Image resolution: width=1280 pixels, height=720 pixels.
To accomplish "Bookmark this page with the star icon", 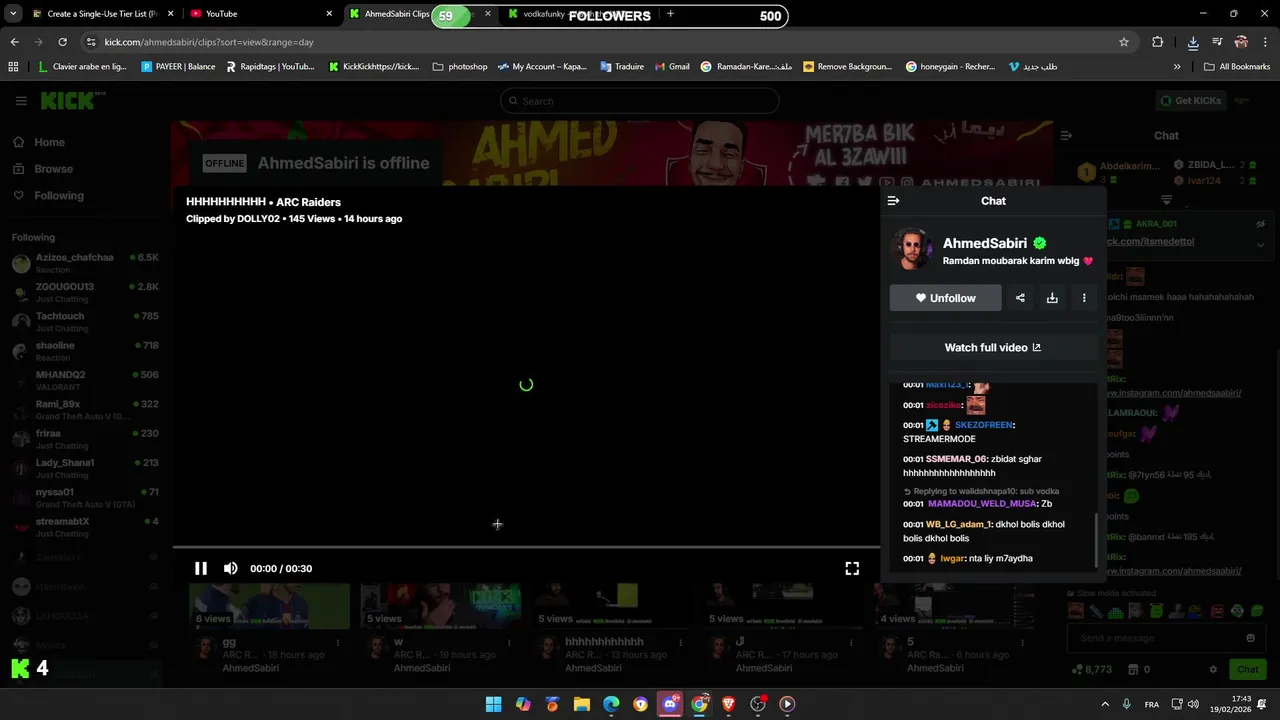I will click(x=1124, y=42).
